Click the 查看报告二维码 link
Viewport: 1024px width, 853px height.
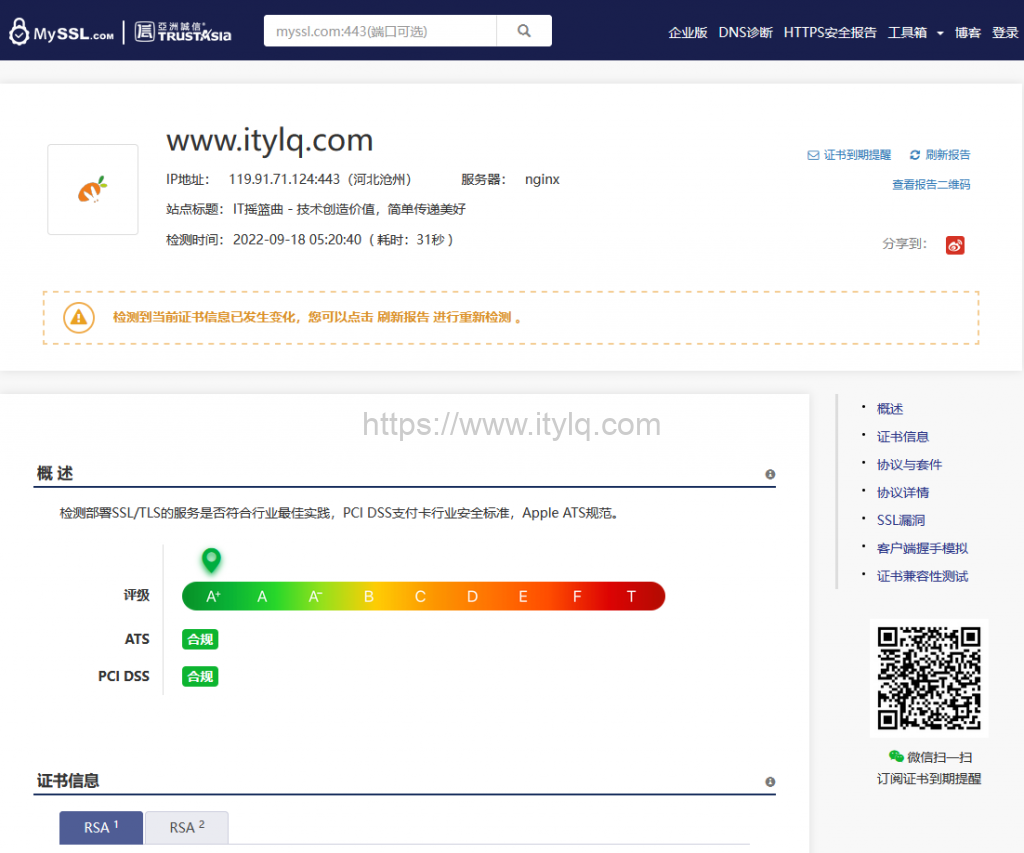pos(930,185)
